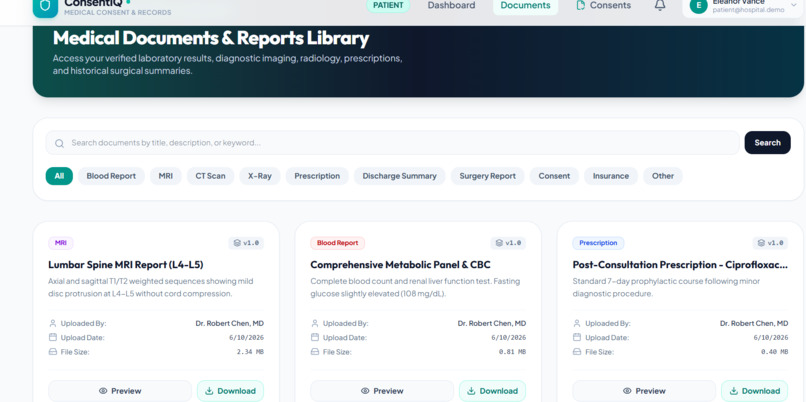This screenshot has width=806, height=402.
Task: Click the version v1.0 badge on MRI card
Action: (246, 243)
